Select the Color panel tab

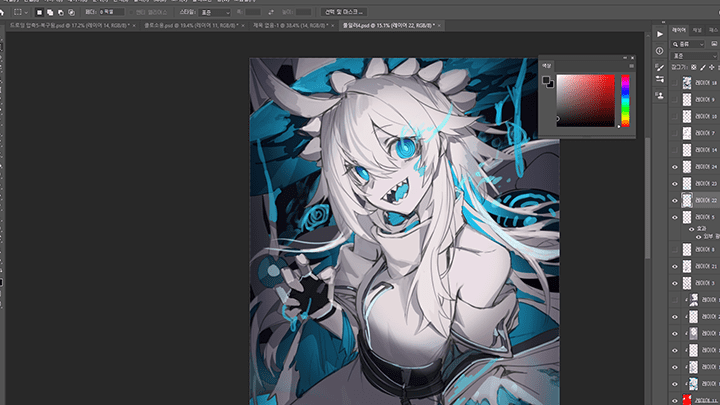(546, 66)
